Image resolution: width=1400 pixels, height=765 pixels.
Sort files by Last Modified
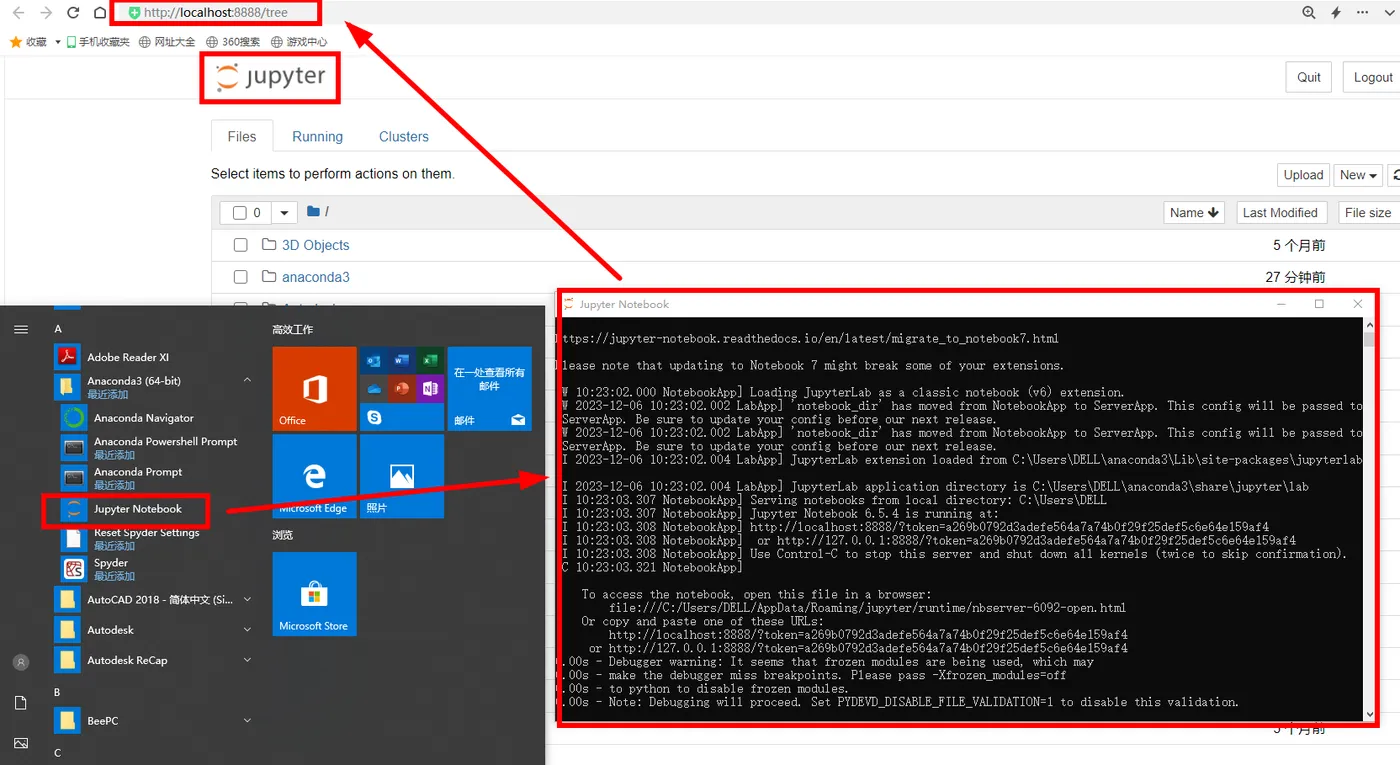point(1280,213)
